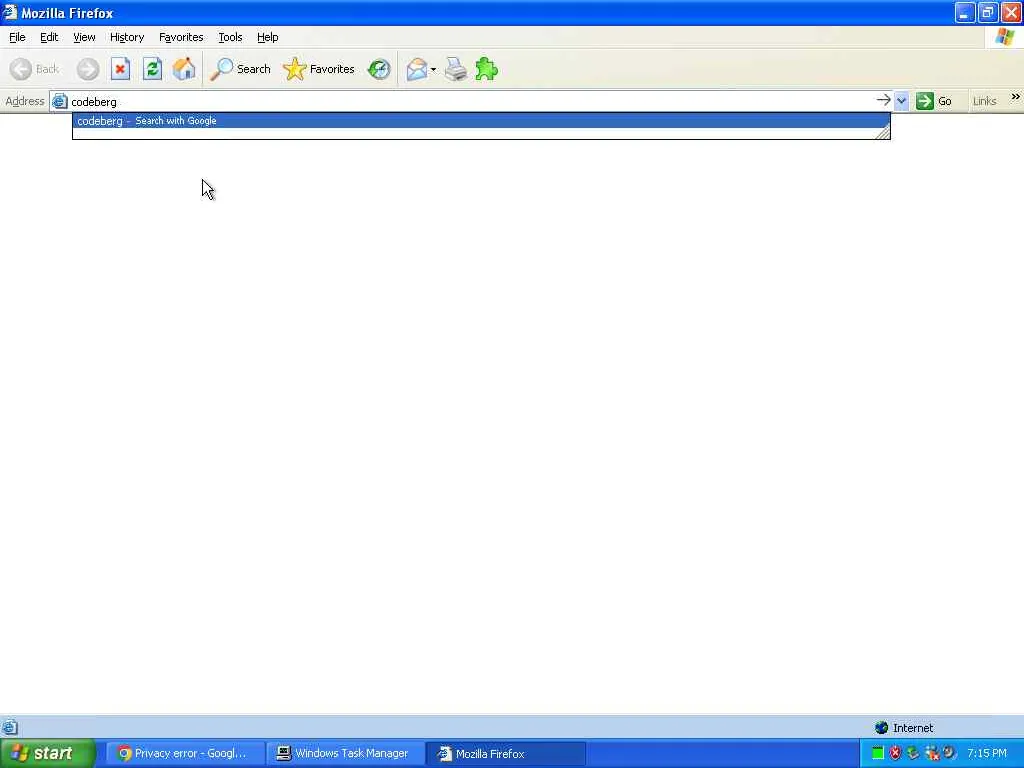Screen dimensions: 1024x768
Task: Switch to Windows Task Manager taskbar button
Action: pyautogui.click(x=345, y=753)
